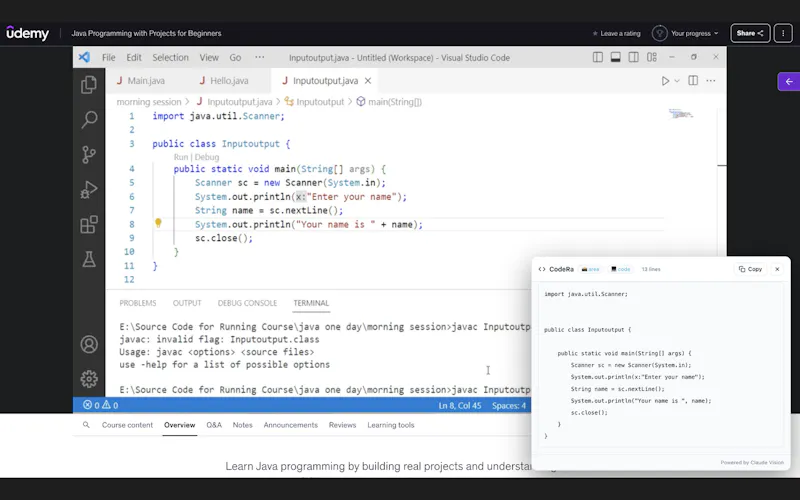This screenshot has width=800, height=500.
Task: Open Customize Layout icon in title bar
Action: pyautogui.click(x=652, y=57)
